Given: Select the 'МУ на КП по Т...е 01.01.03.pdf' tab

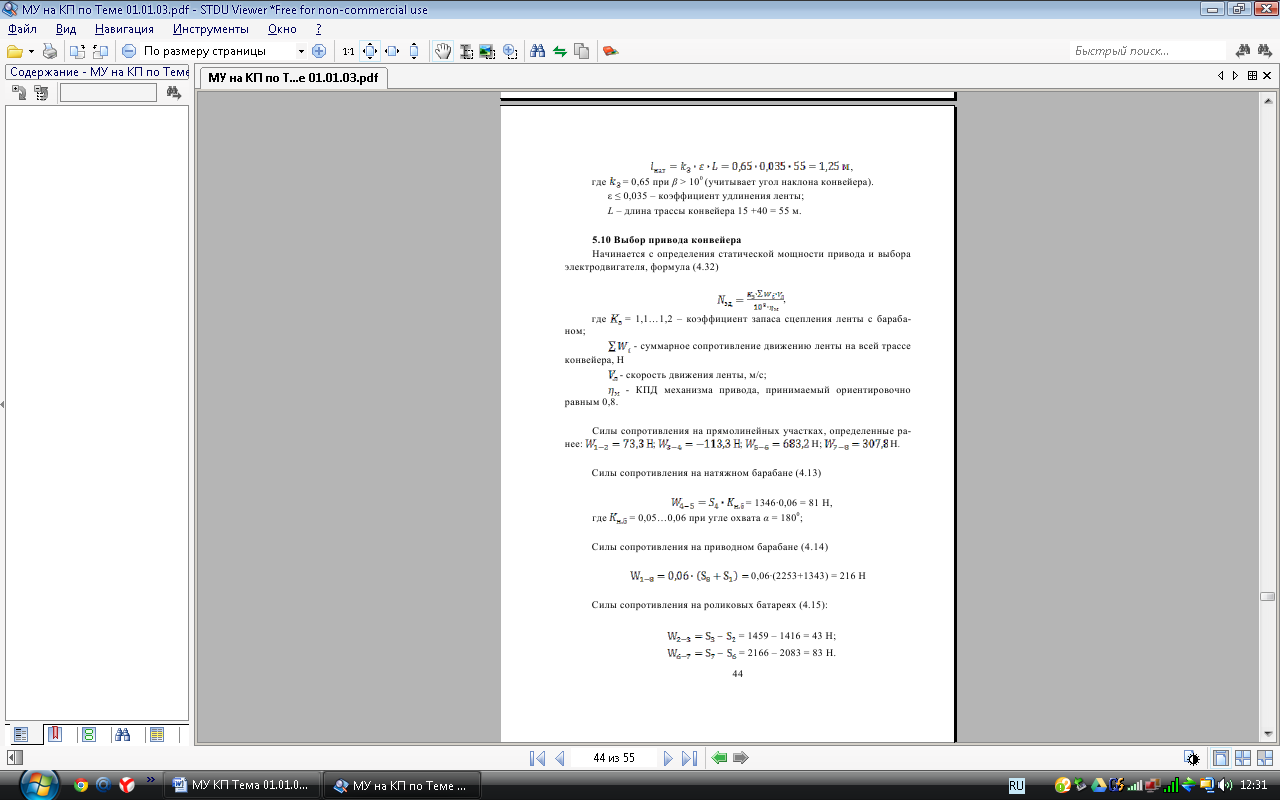Looking at the screenshot, I should (293, 77).
